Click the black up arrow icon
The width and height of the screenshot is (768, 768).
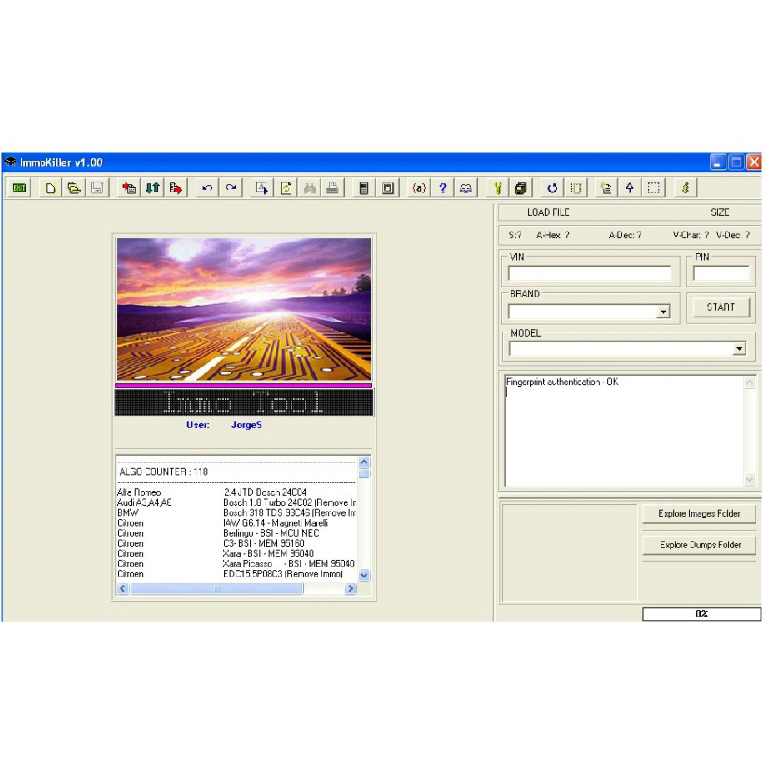point(630,188)
